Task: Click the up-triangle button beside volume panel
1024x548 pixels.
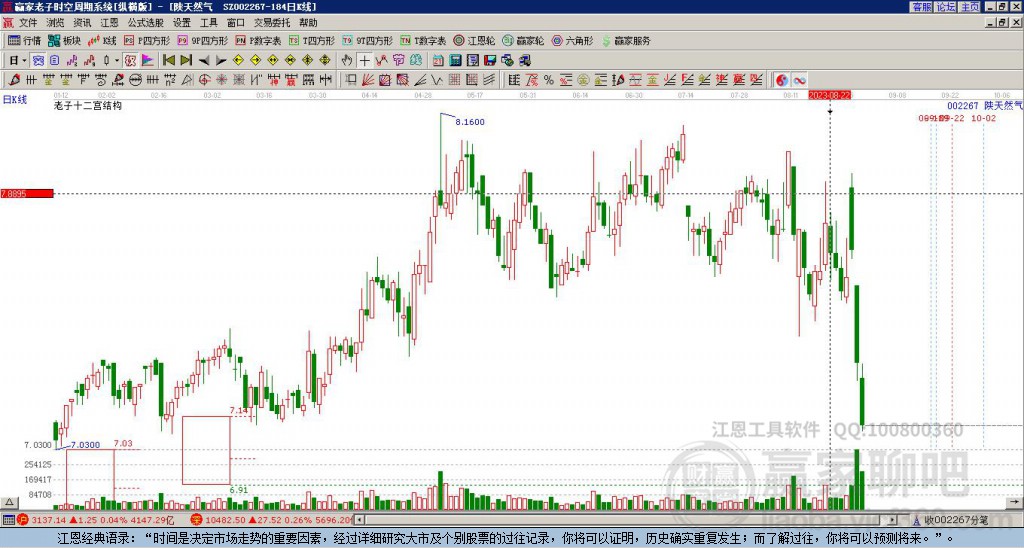Action: [x=9, y=503]
